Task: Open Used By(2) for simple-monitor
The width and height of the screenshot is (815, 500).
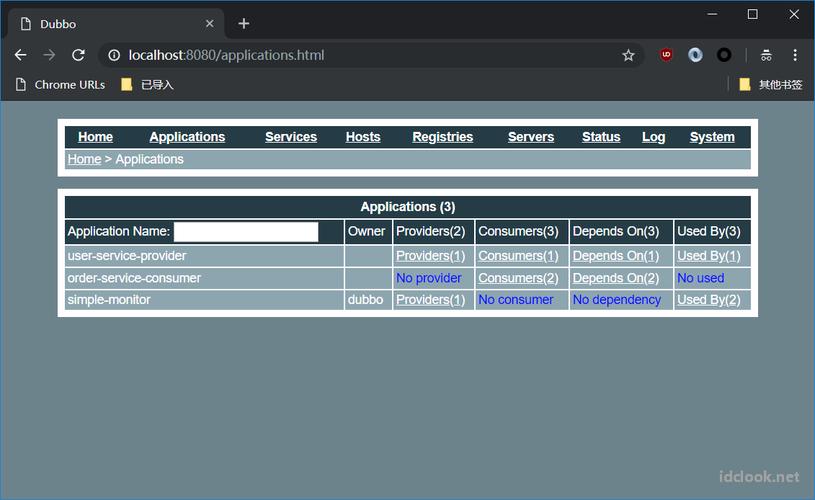Action: click(x=708, y=300)
